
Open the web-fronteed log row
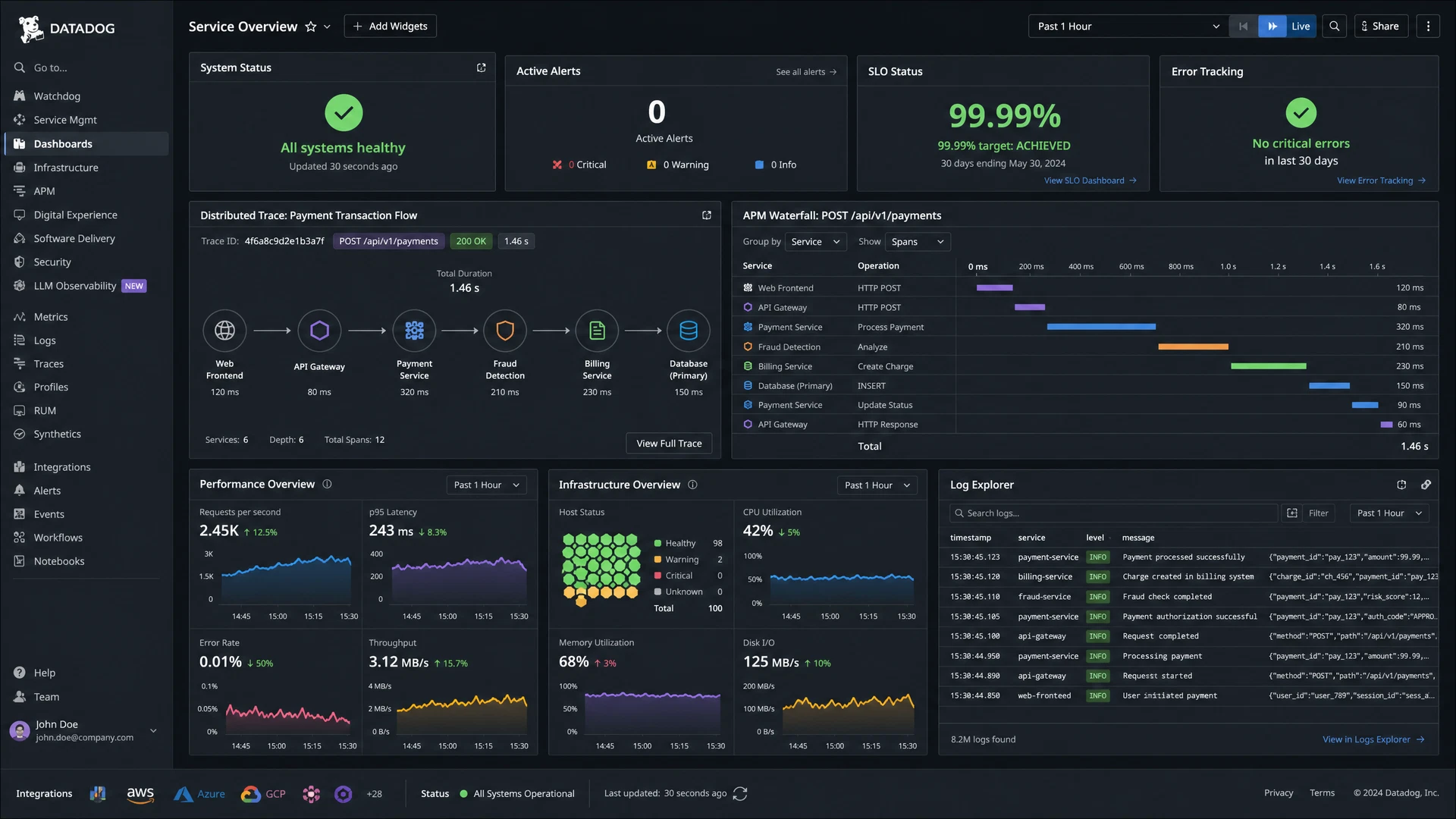click(1188, 695)
